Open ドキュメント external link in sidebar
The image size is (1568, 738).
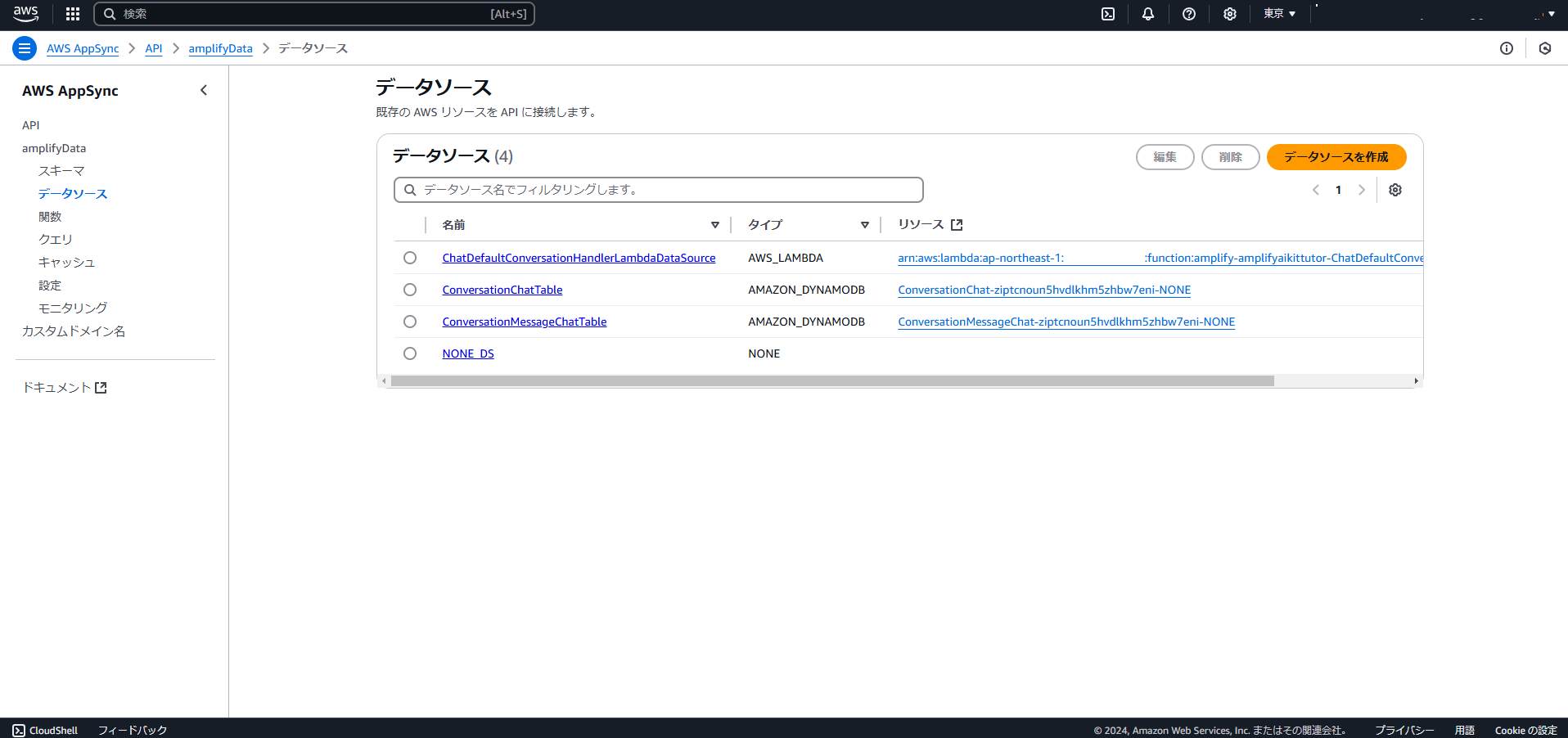click(x=65, y=388)
